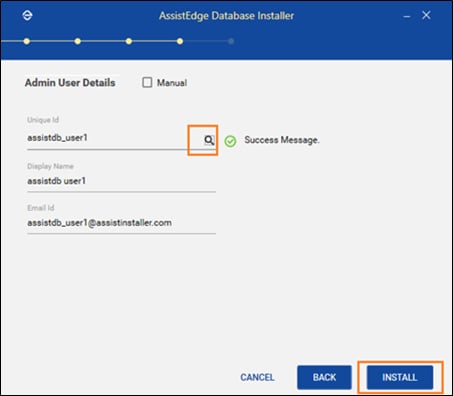Click the Admin User Details heading
This screenshot has width=453, height=396.
[x=70, y=83]
